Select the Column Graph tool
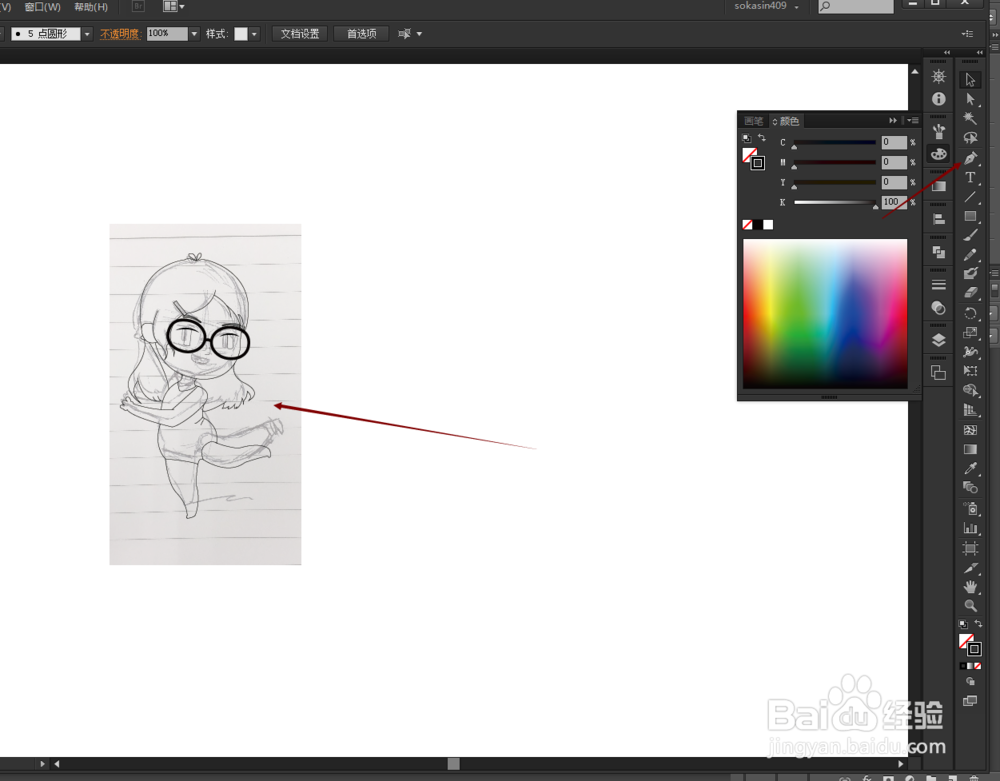1000x781 pixels. pos(970,528)
